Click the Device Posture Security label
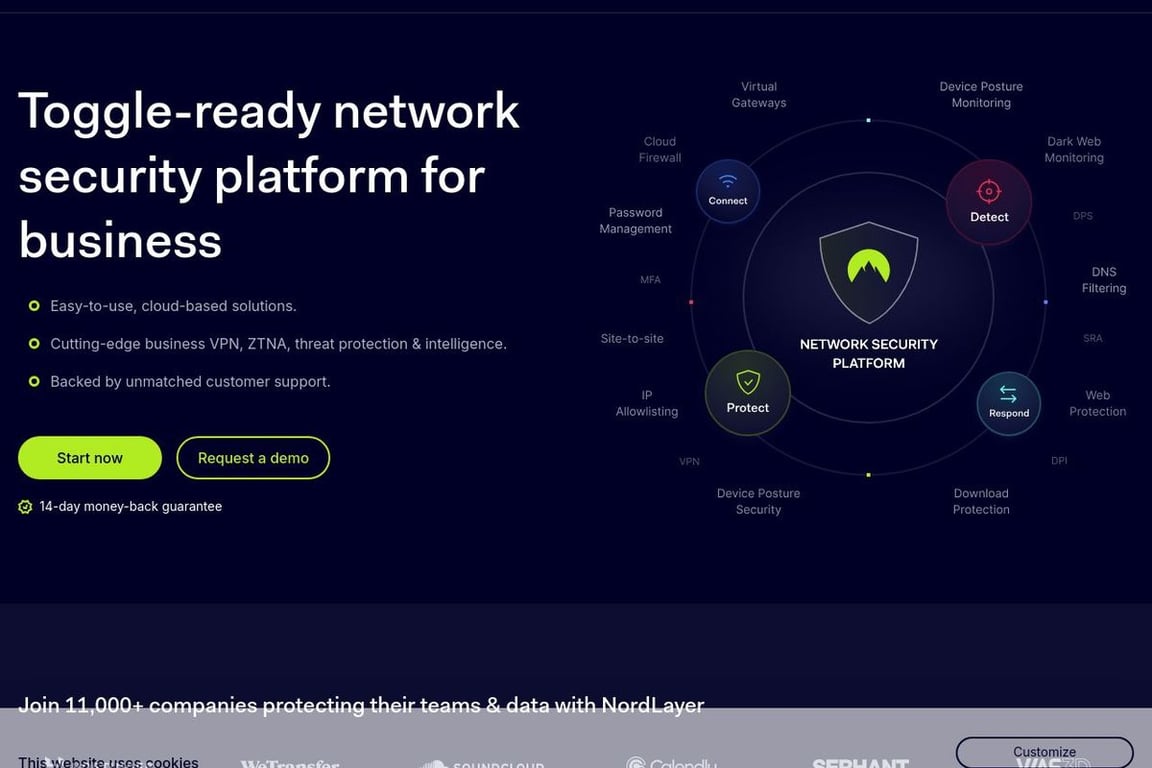Screen dimensions: 1152x768 point(758,501)
